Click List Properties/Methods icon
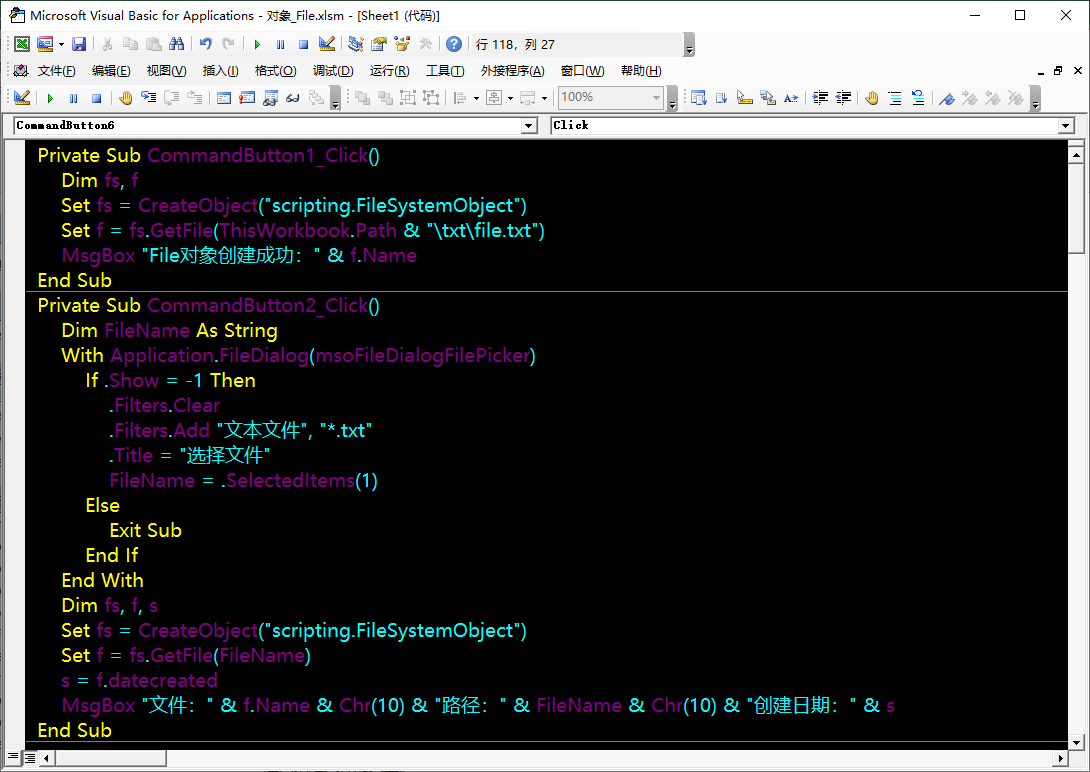 tap(699, 98)
